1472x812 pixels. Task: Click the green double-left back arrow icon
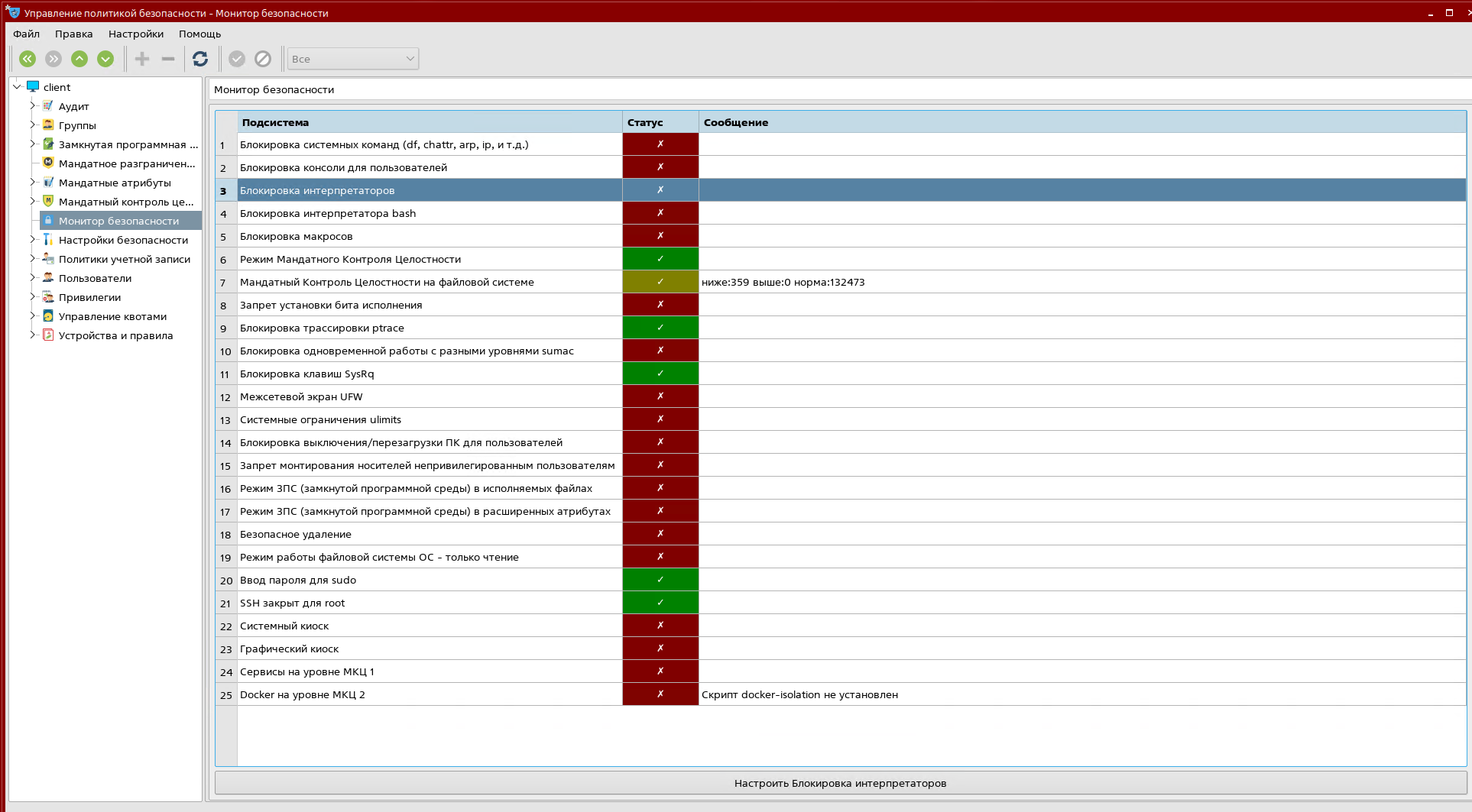pos(28,59)
